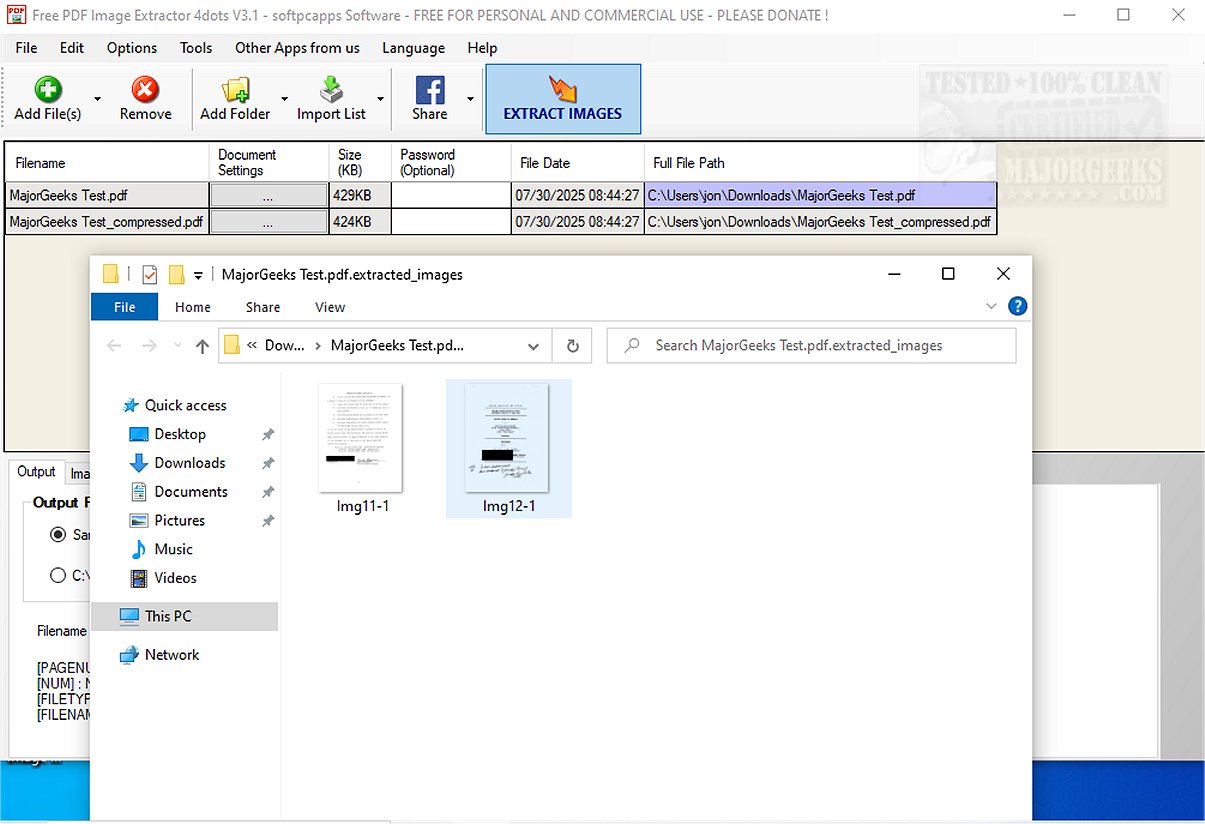The width and height of the screenshot is (1205, 824).
Task: Open Explorer Help question mark icon
Action: point(1018,307)
